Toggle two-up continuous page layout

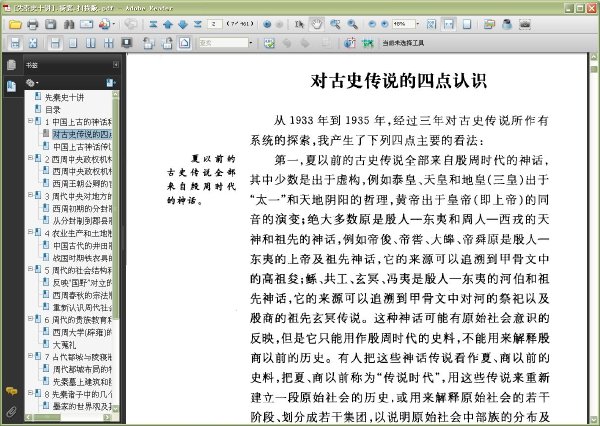tap(109, 43)
